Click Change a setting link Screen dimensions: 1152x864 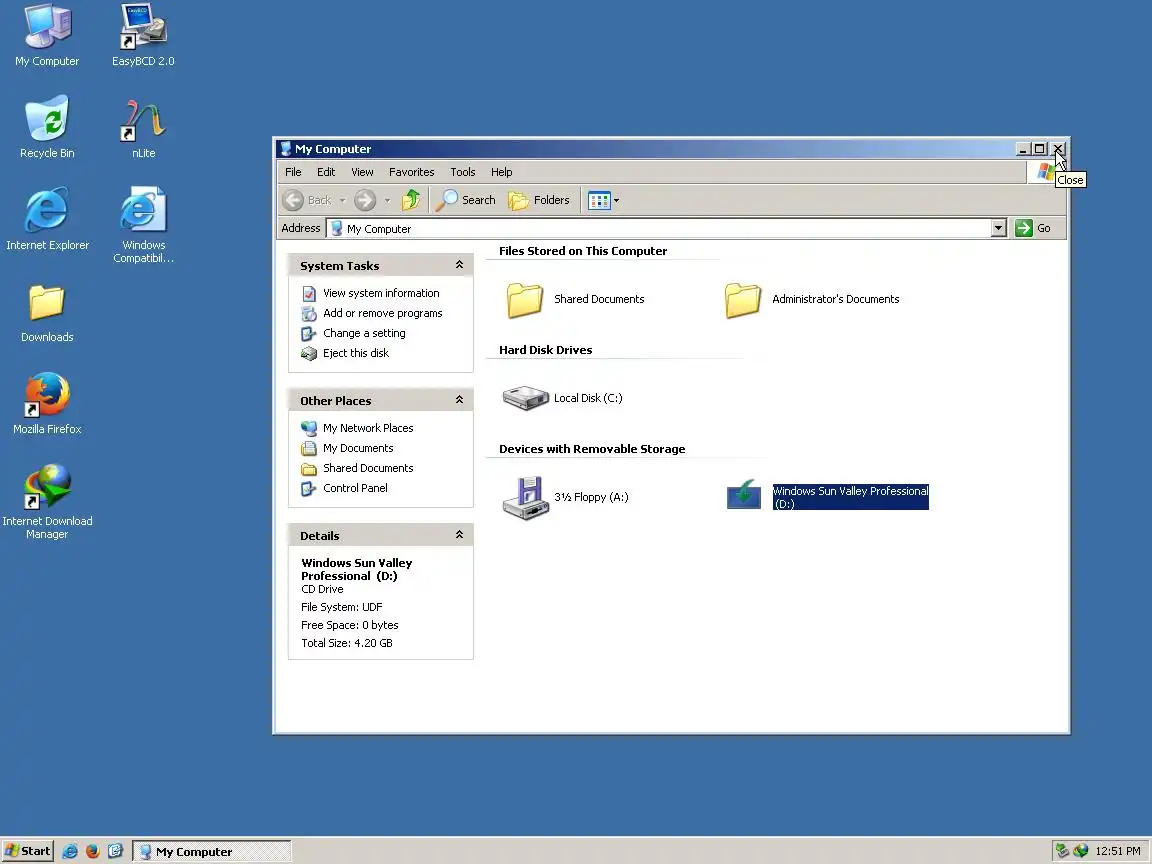364,333
